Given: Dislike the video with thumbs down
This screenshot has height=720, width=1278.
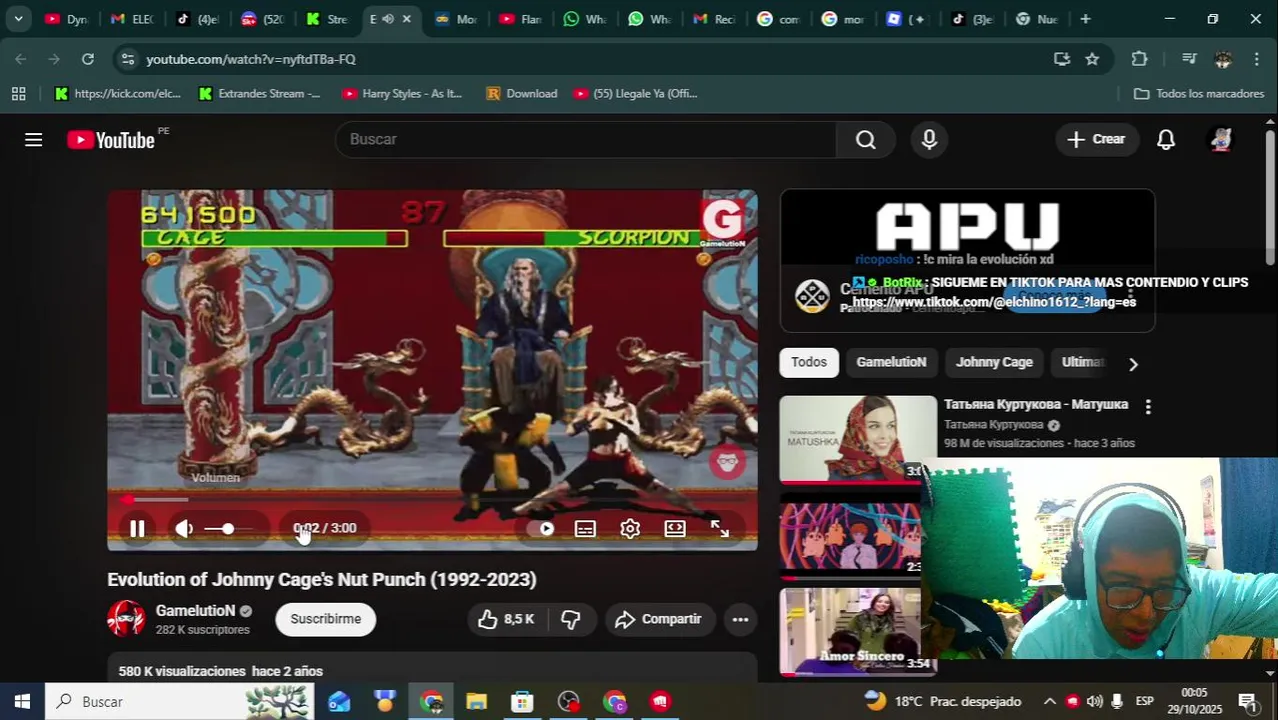Looking at the screenshot, I should click(571, 619).
